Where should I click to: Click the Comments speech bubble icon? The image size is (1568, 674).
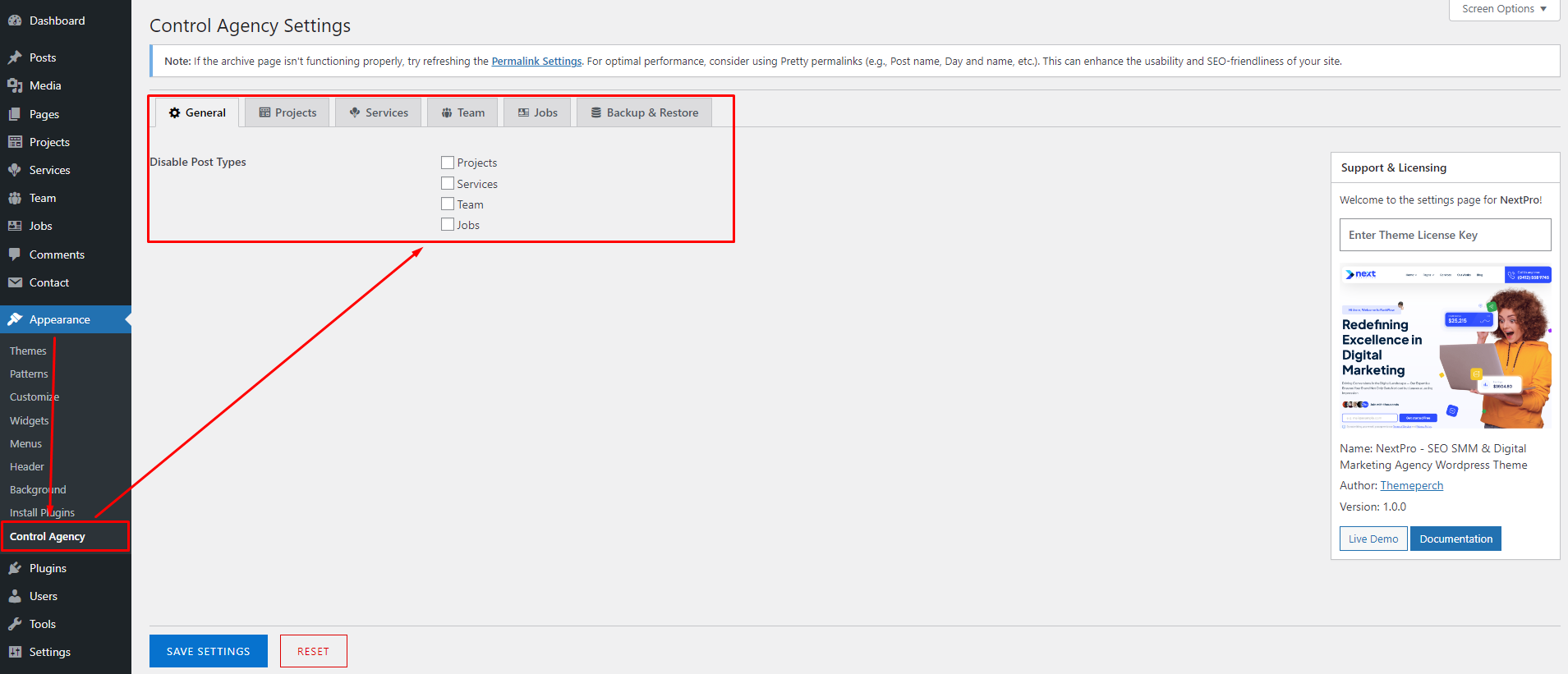tap(15, 254)
